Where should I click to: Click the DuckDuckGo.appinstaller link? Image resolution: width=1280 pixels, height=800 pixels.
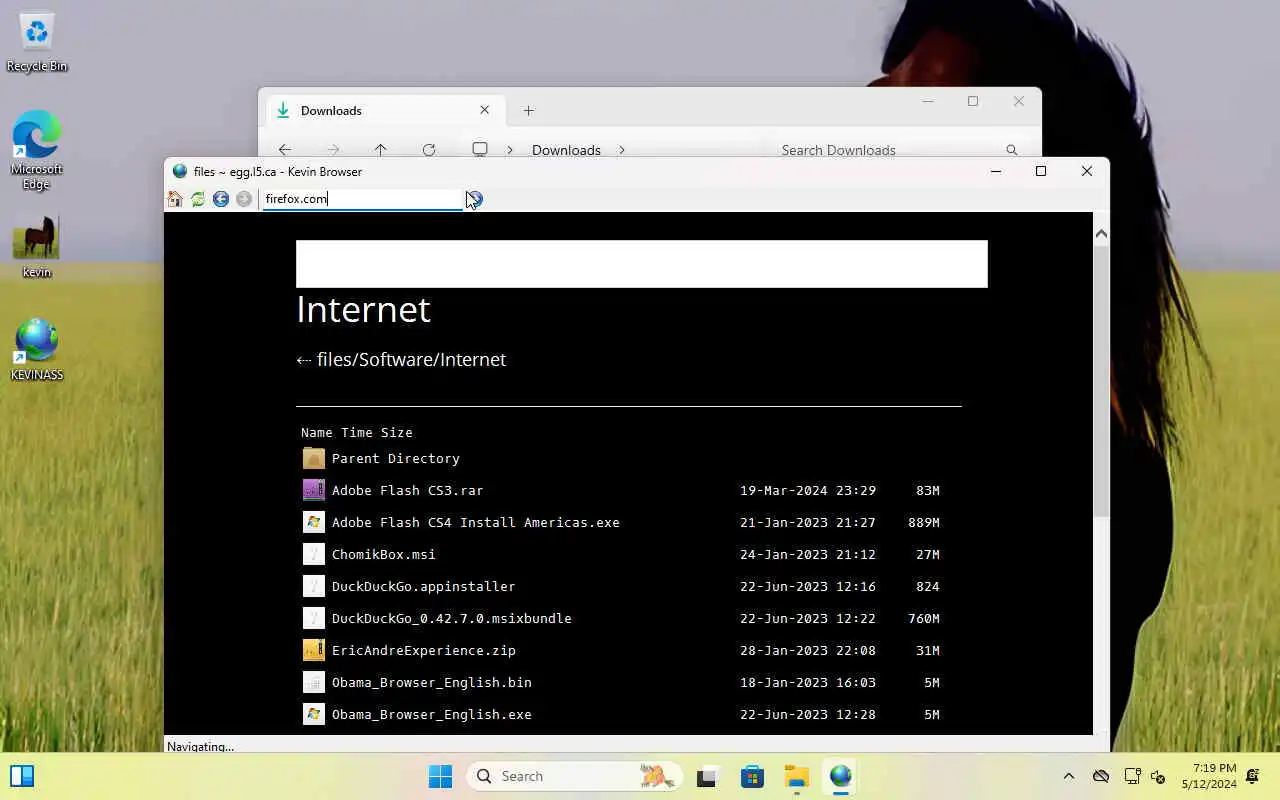coord(424,587)
